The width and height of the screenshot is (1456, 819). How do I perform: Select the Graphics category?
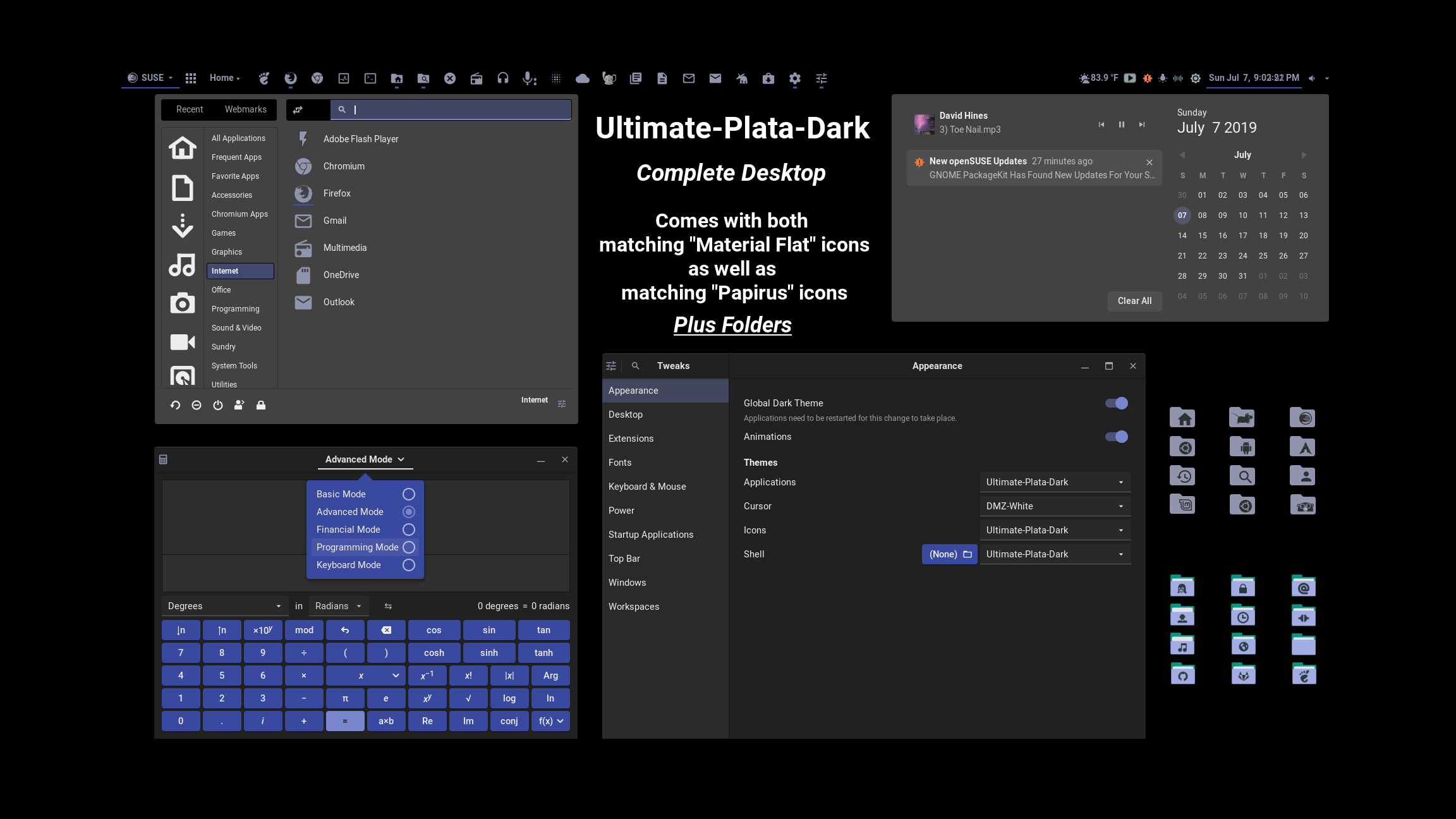[x=240, y=252]
